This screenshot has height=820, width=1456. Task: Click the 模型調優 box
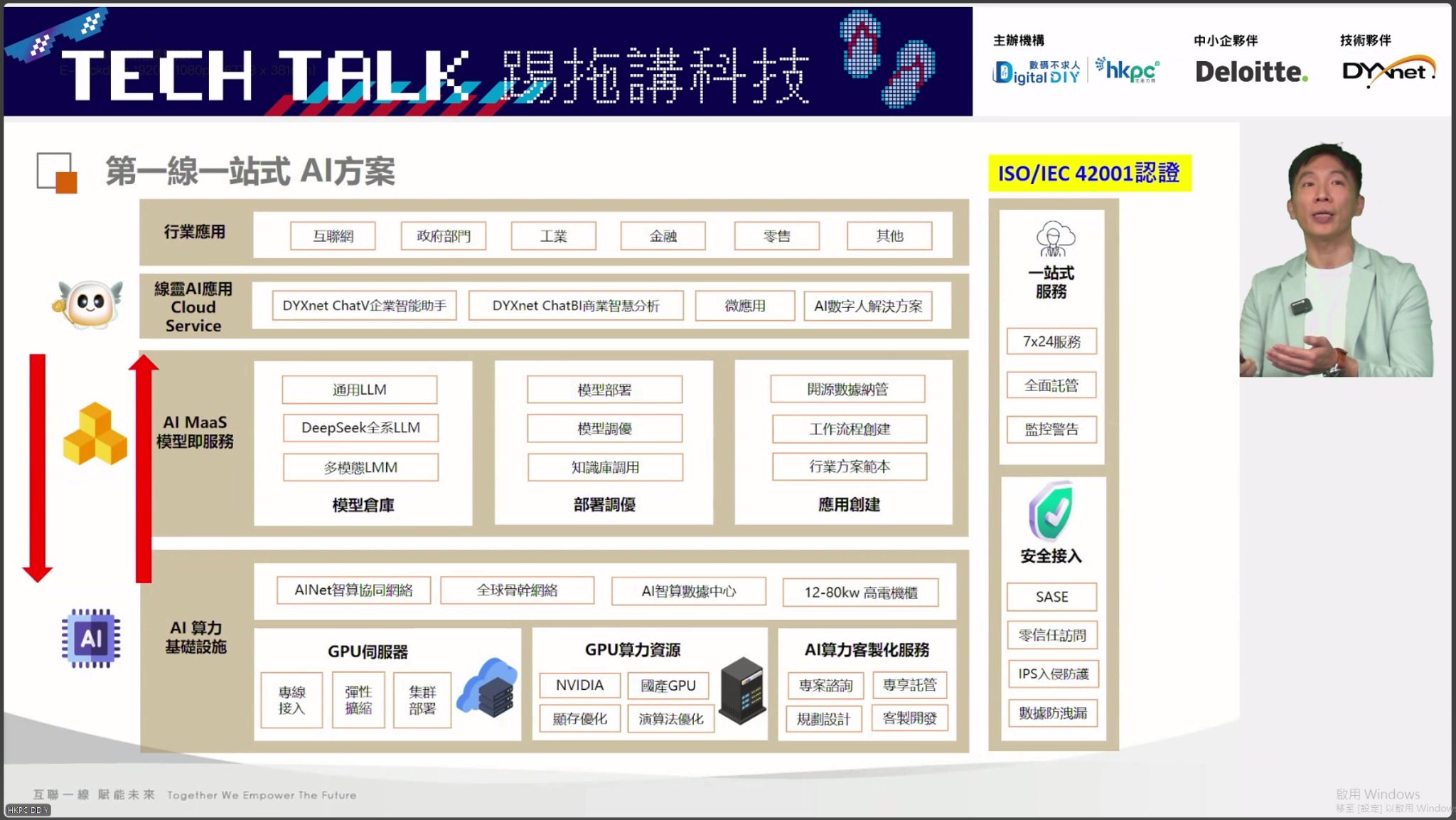[x=604, y=428]
